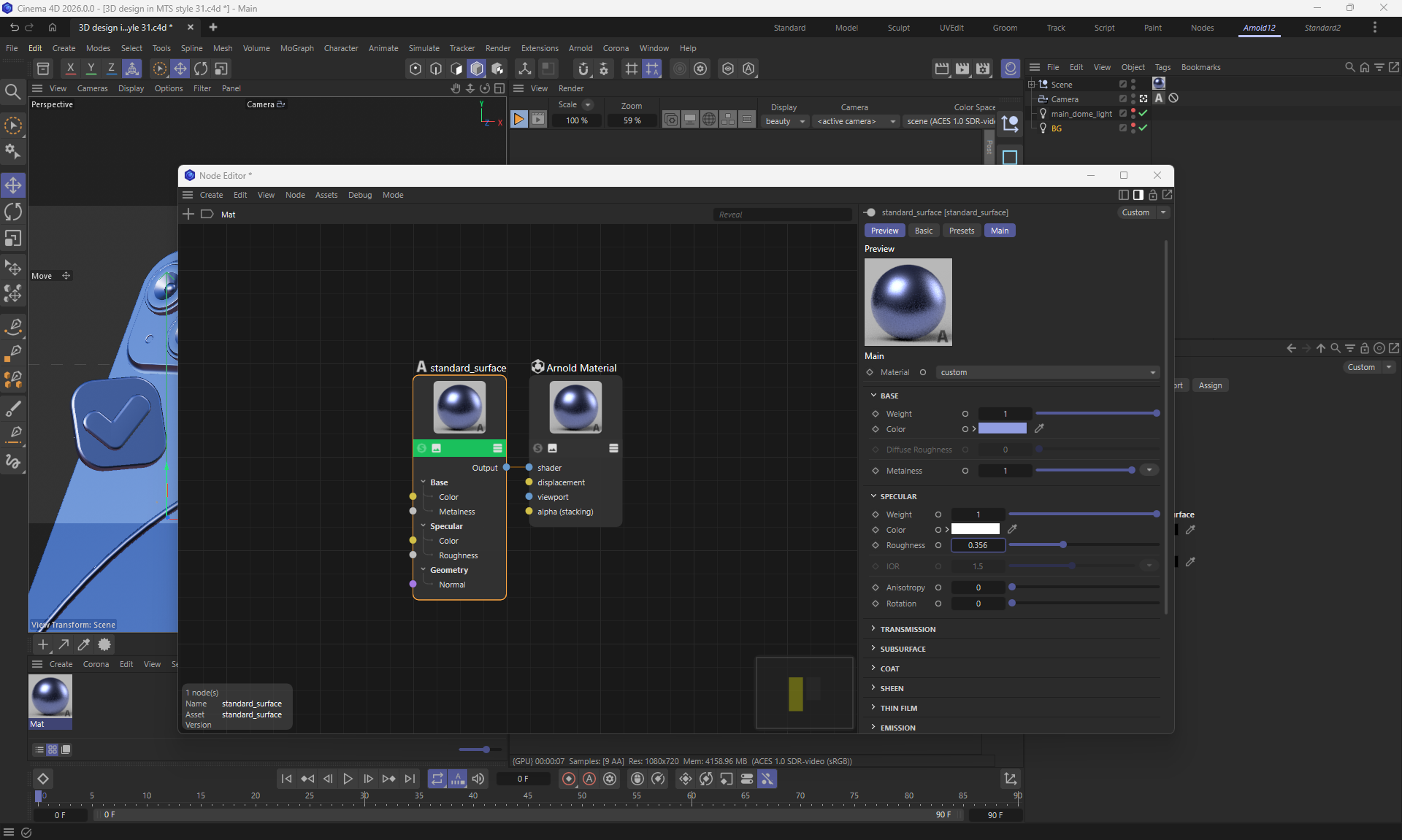Select the Move tool in left toolbar
This screenshot has width=1402, height=840.
tap(13, 185)
